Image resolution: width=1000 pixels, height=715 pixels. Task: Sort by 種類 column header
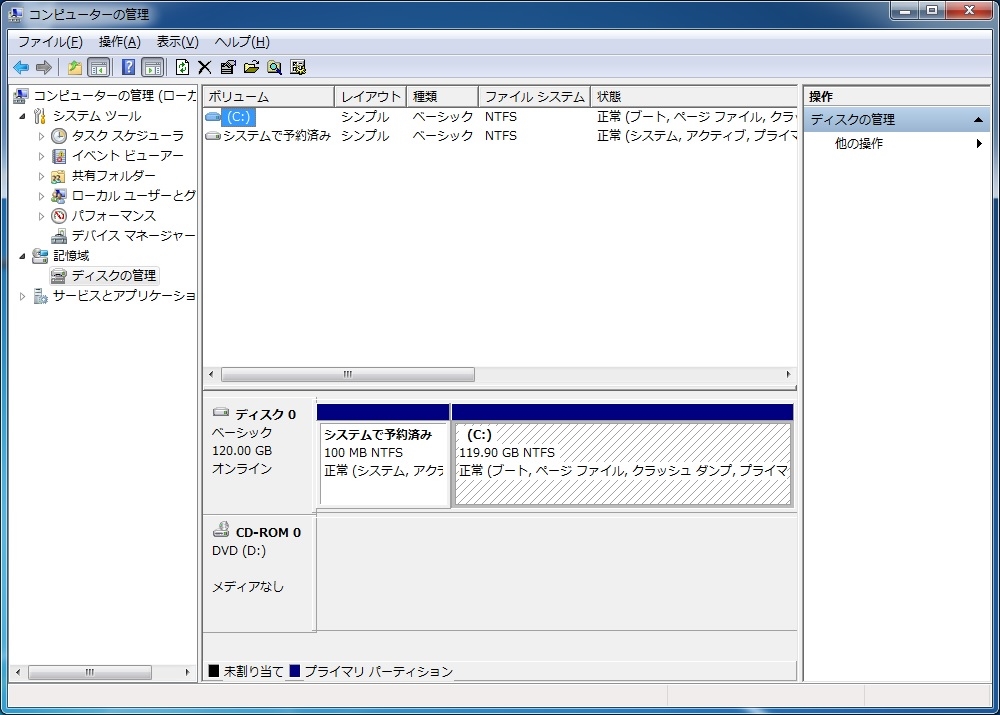(442, 96)
